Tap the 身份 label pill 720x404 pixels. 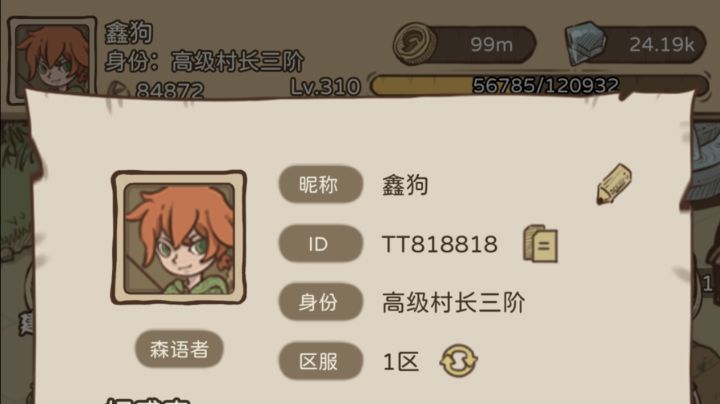point(321,302)
